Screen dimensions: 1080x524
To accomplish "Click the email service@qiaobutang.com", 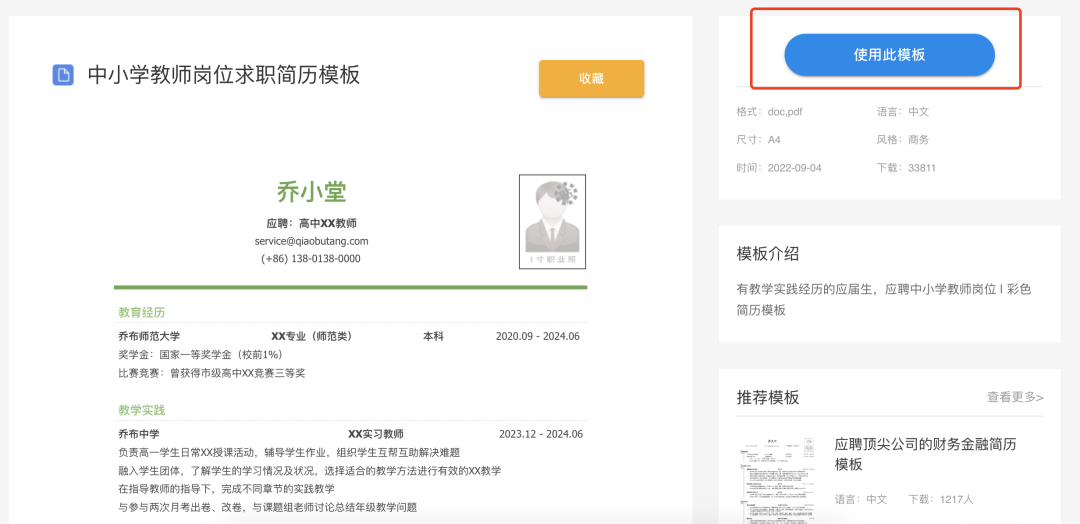I will [x=311, y=241].
